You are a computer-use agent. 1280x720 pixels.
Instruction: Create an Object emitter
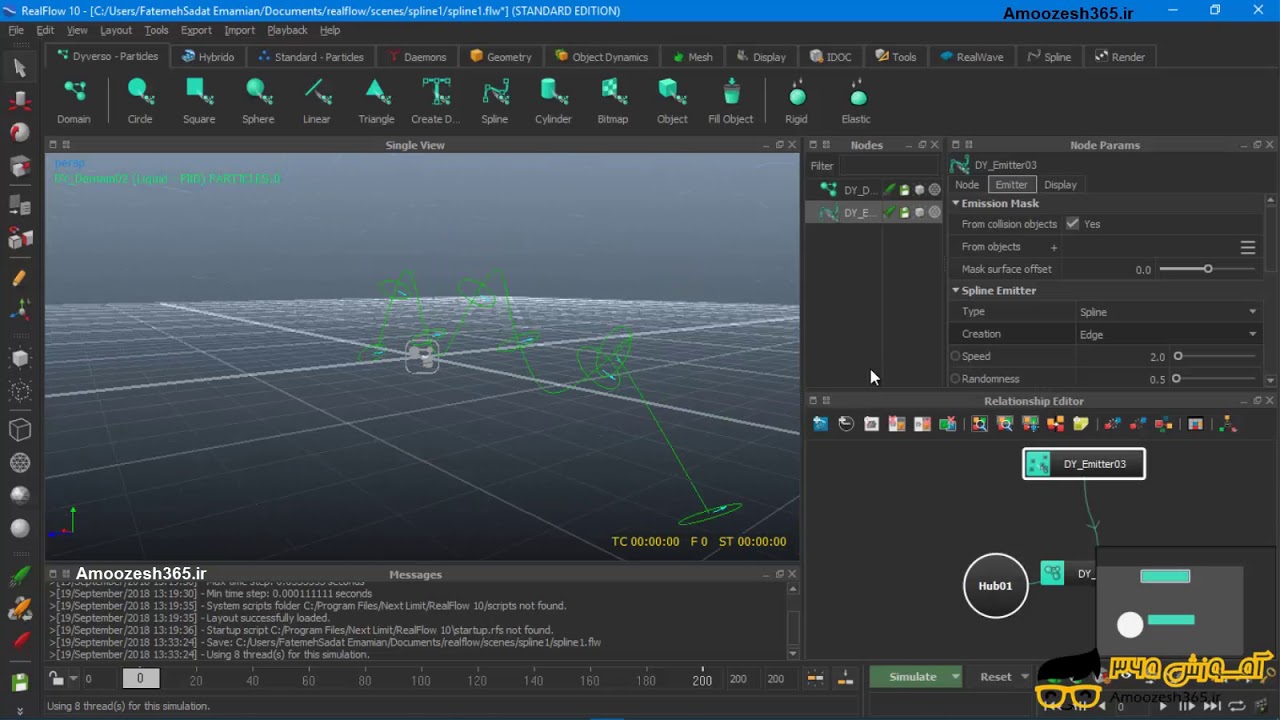(x=672, y=101)
